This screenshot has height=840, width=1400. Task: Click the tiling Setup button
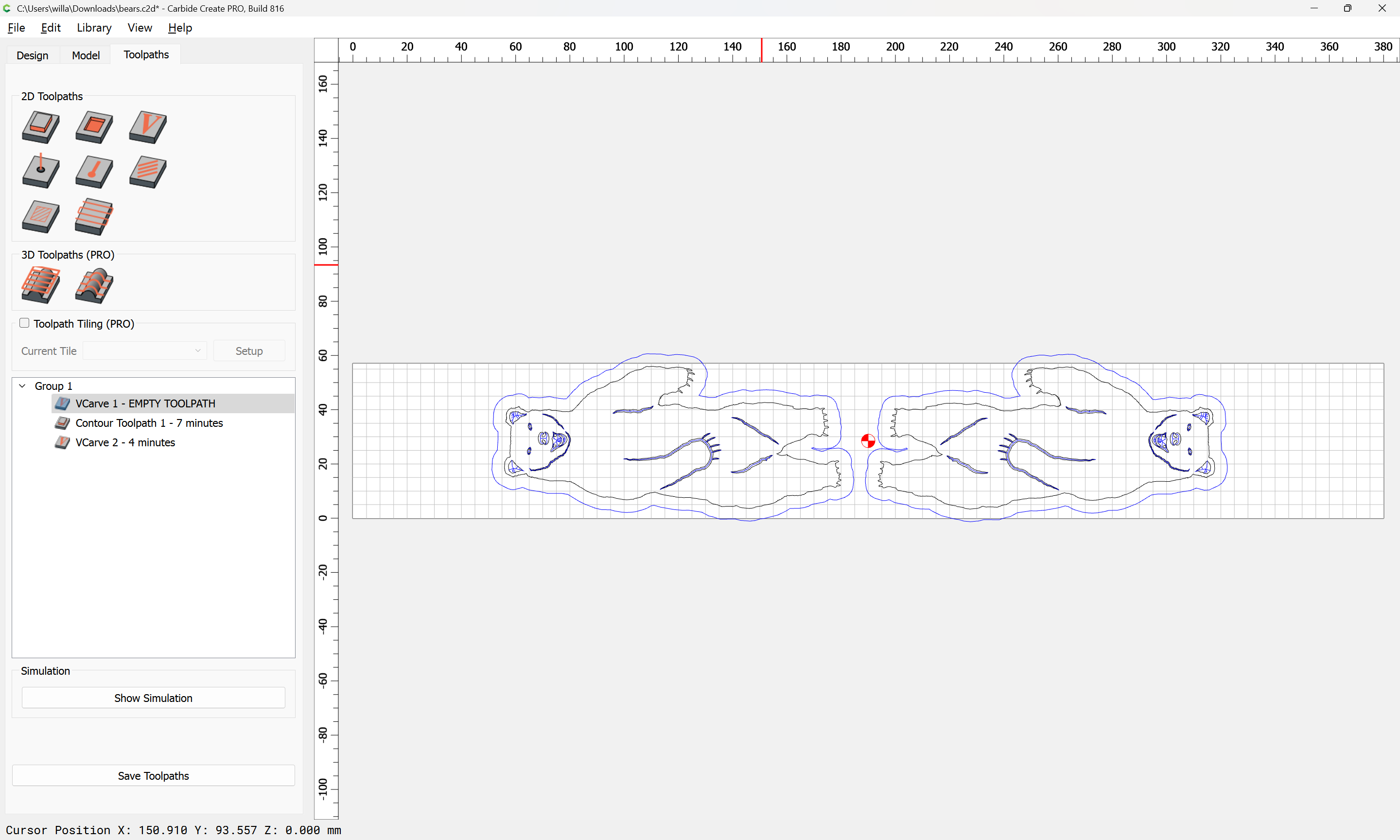(249, 350)
